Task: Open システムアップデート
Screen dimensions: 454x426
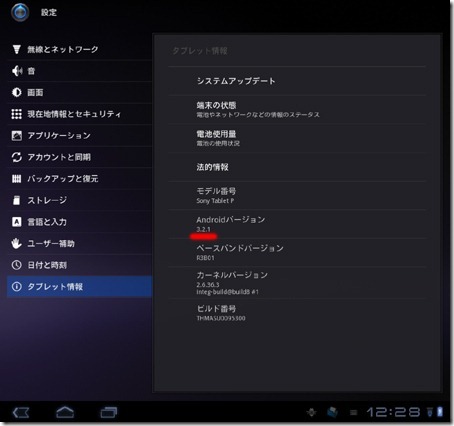Action: coord(297,81)
